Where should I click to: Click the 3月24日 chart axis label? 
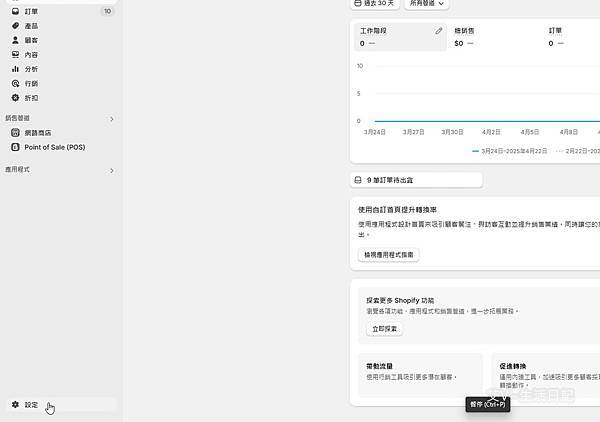tap(374, 132)
